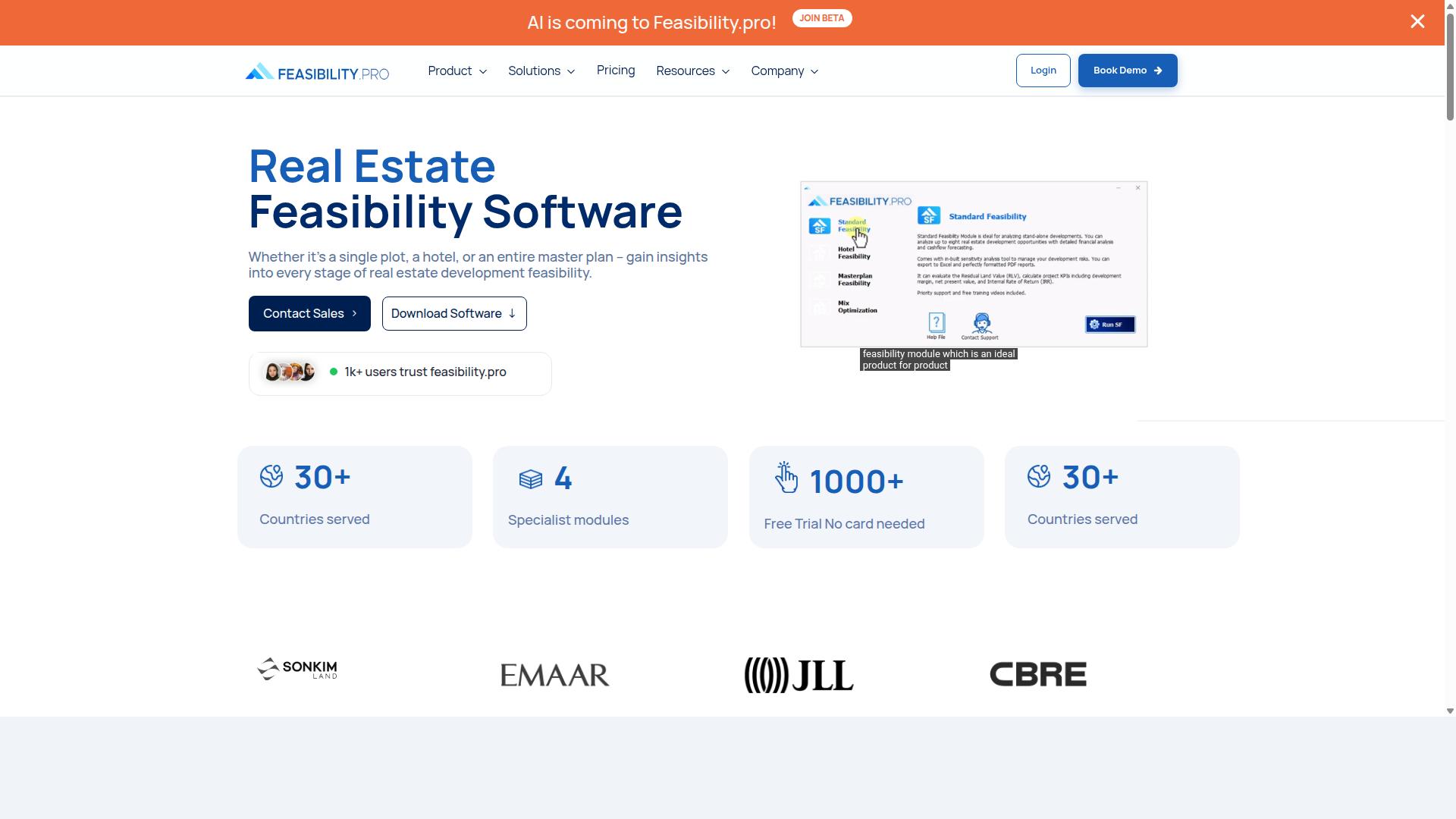Screen dimensions: 1456x819
Task: Click the page vertical scrollbar thumb
Action: (x=1450, y=67)
